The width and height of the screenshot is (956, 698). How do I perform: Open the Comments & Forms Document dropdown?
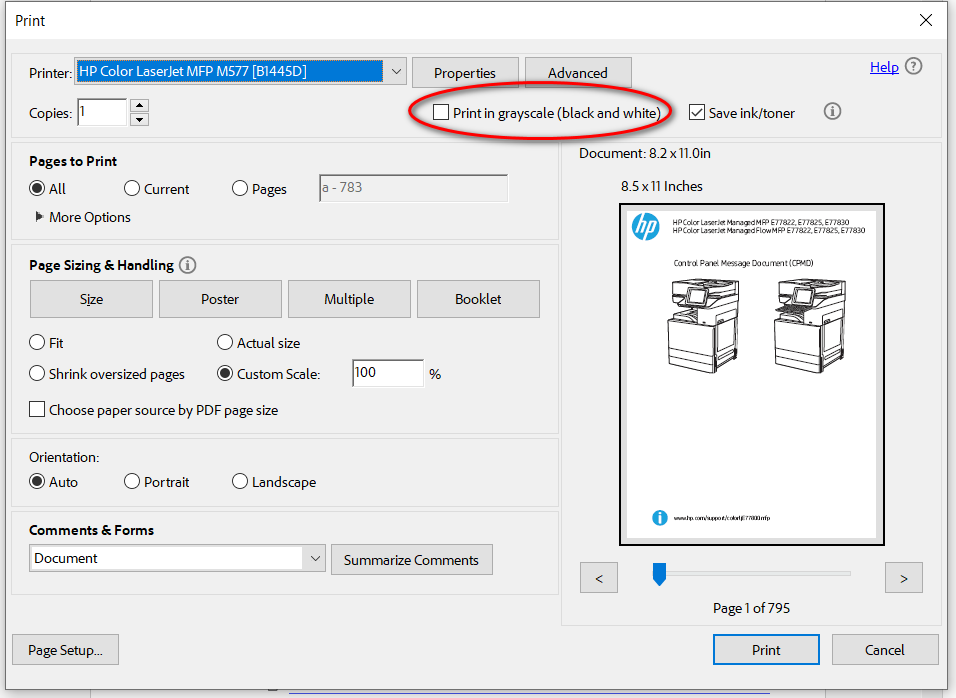[x=316, y=559]
